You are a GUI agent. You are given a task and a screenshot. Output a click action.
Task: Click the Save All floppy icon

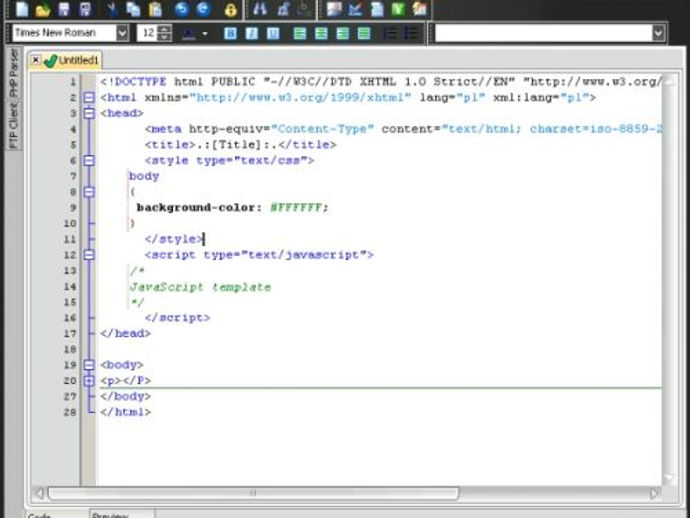[86, 9]
